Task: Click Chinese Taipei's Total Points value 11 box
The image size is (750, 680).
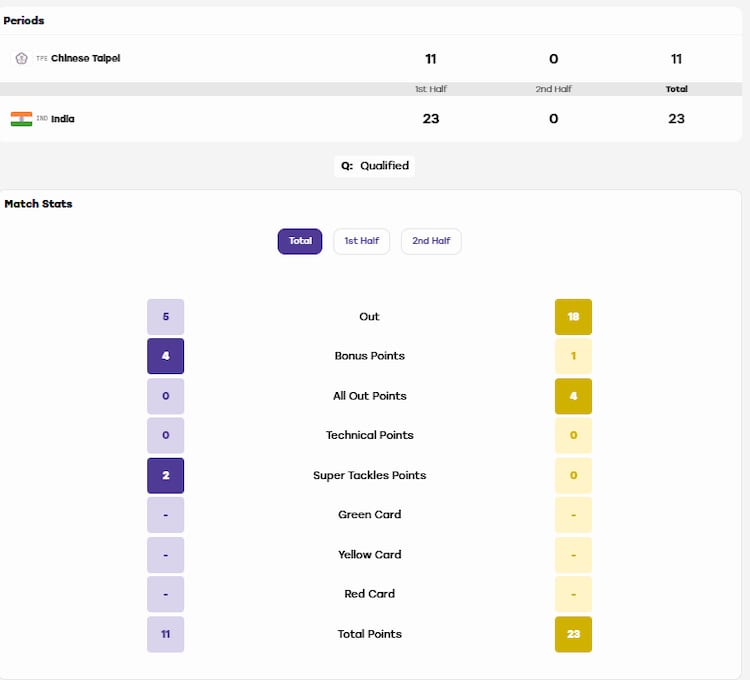Action: click(x=165, y=634)
